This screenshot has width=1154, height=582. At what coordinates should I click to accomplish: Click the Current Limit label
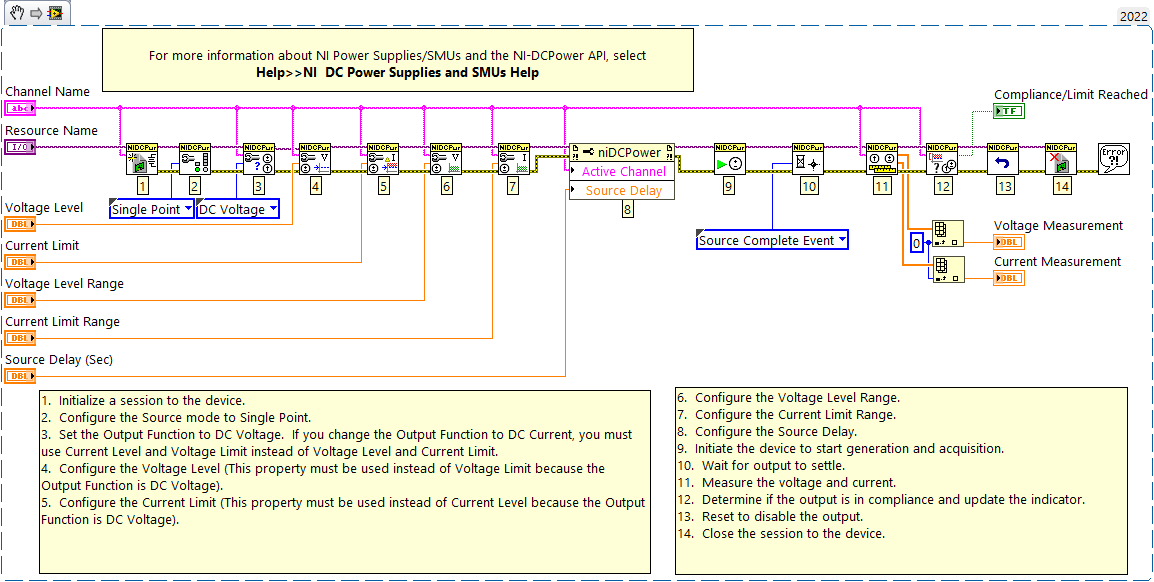(42, 246)
